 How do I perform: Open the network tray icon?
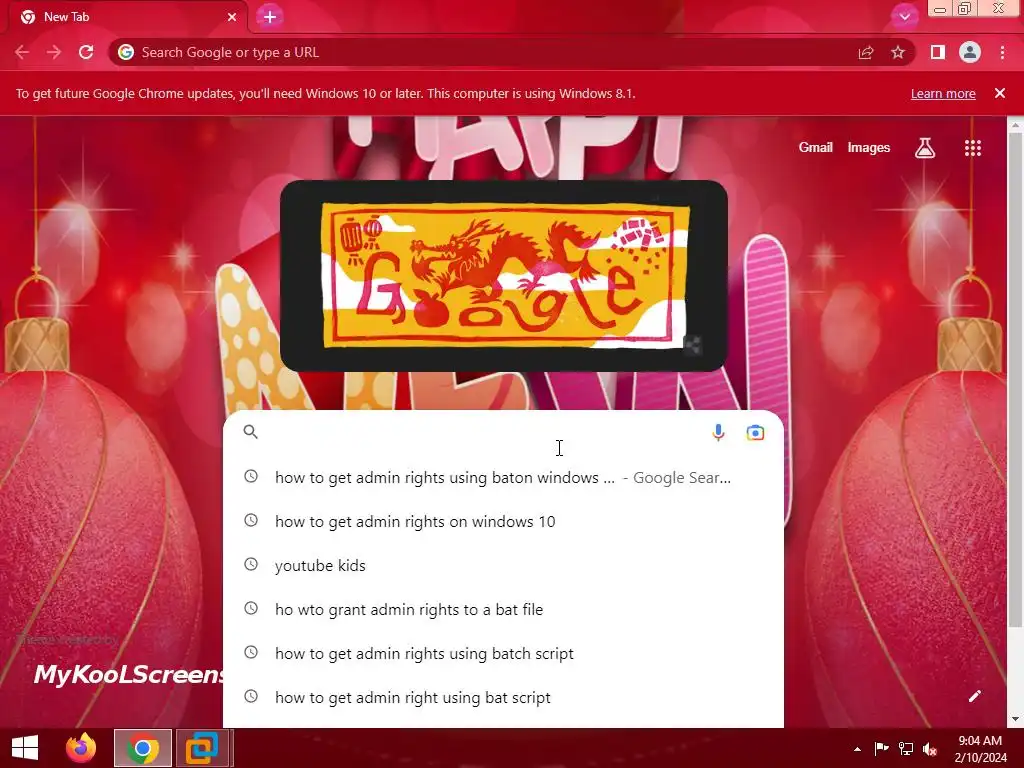point(906,749)
